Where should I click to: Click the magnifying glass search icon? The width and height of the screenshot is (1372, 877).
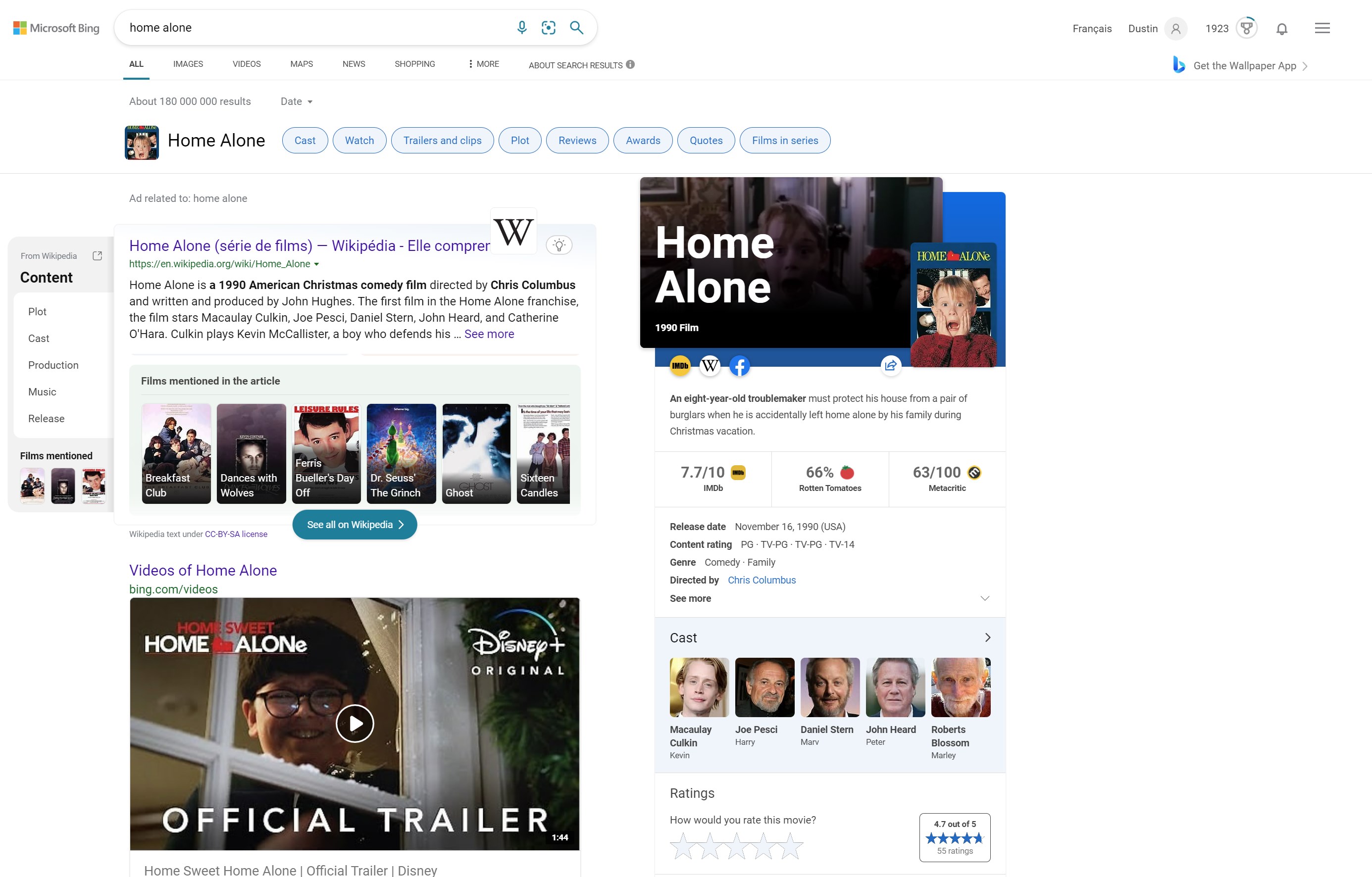[576, 27]
